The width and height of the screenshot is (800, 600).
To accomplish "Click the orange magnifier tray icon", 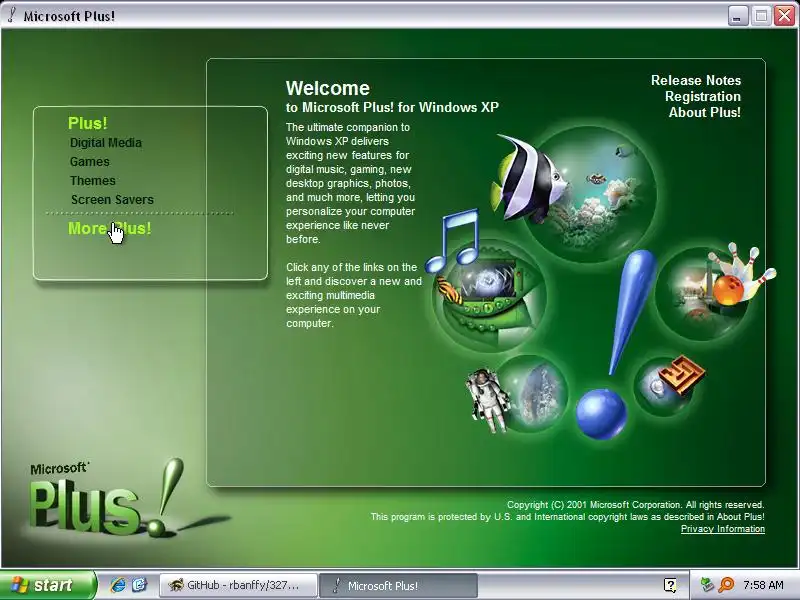I will coord(726,585).
